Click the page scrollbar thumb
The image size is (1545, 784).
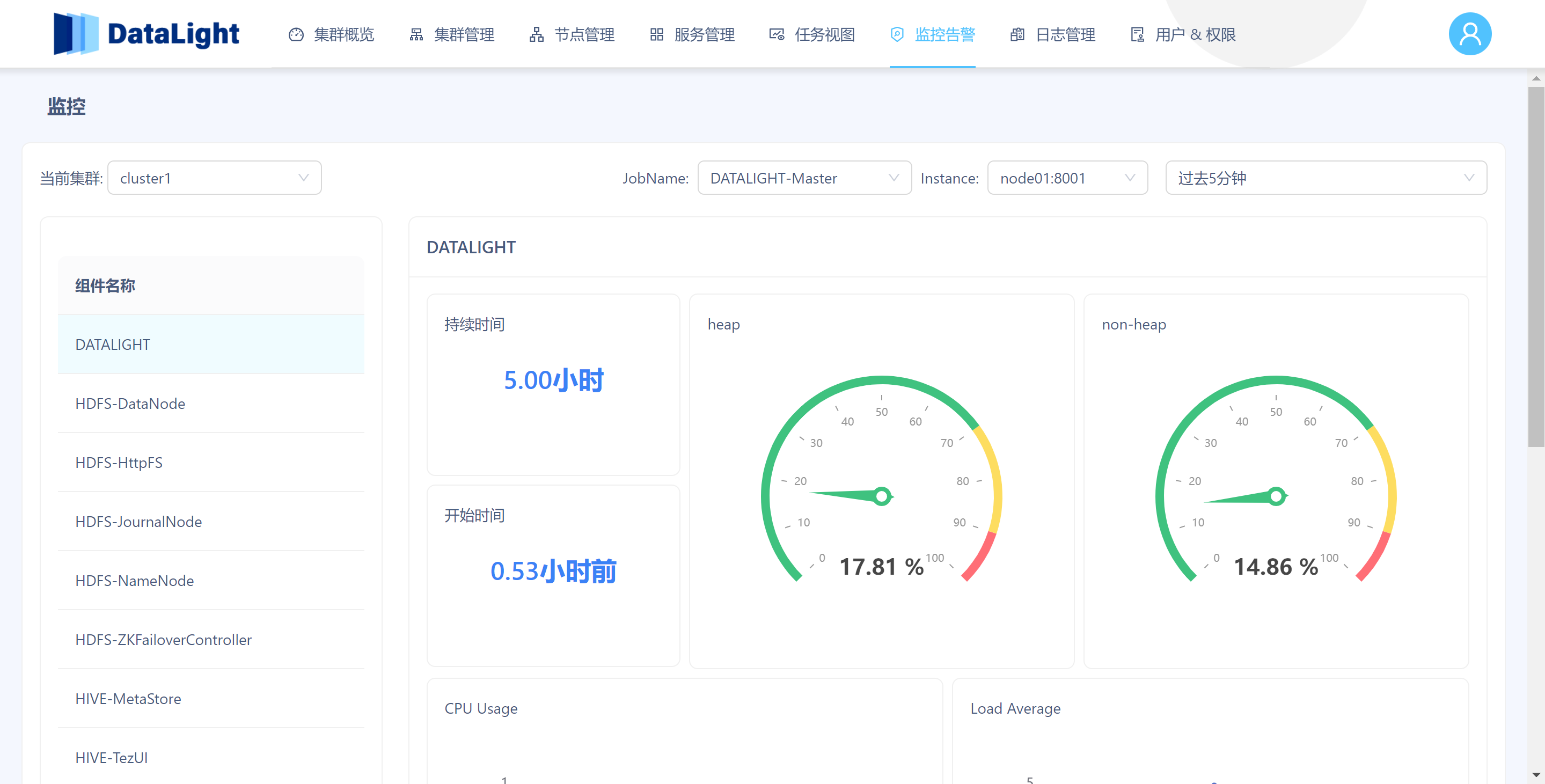(x=1536, y=266)
